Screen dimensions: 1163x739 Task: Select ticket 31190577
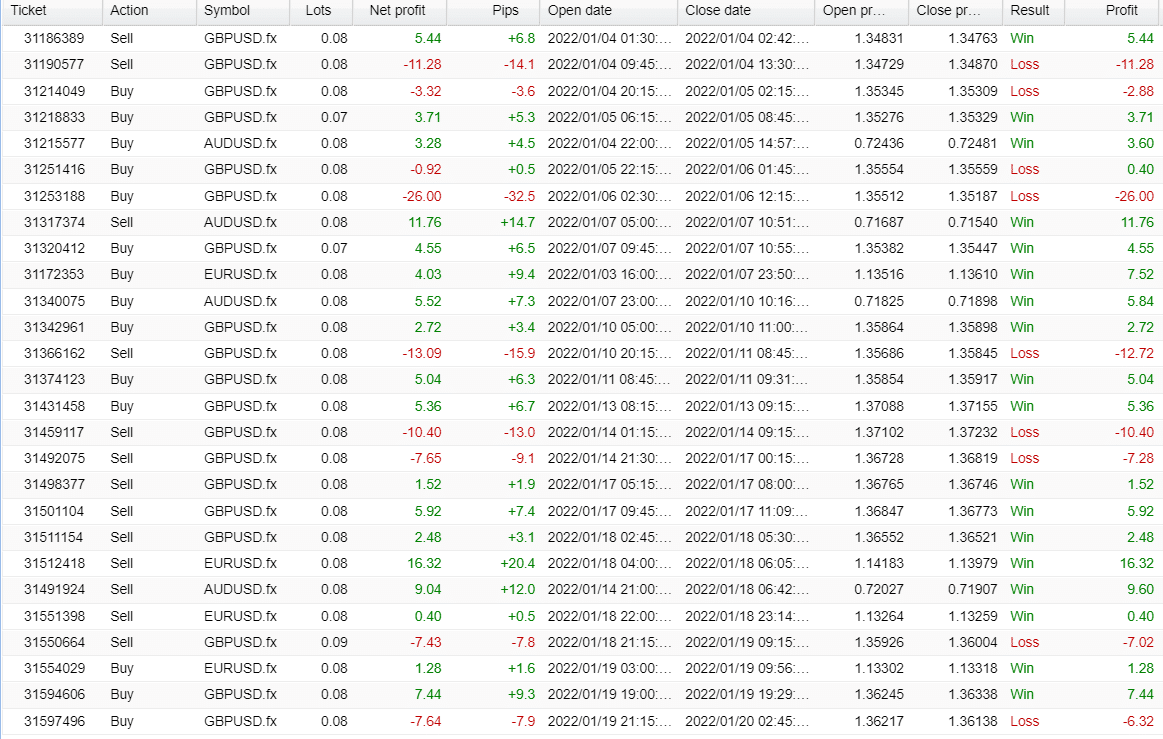click(54, 65)
